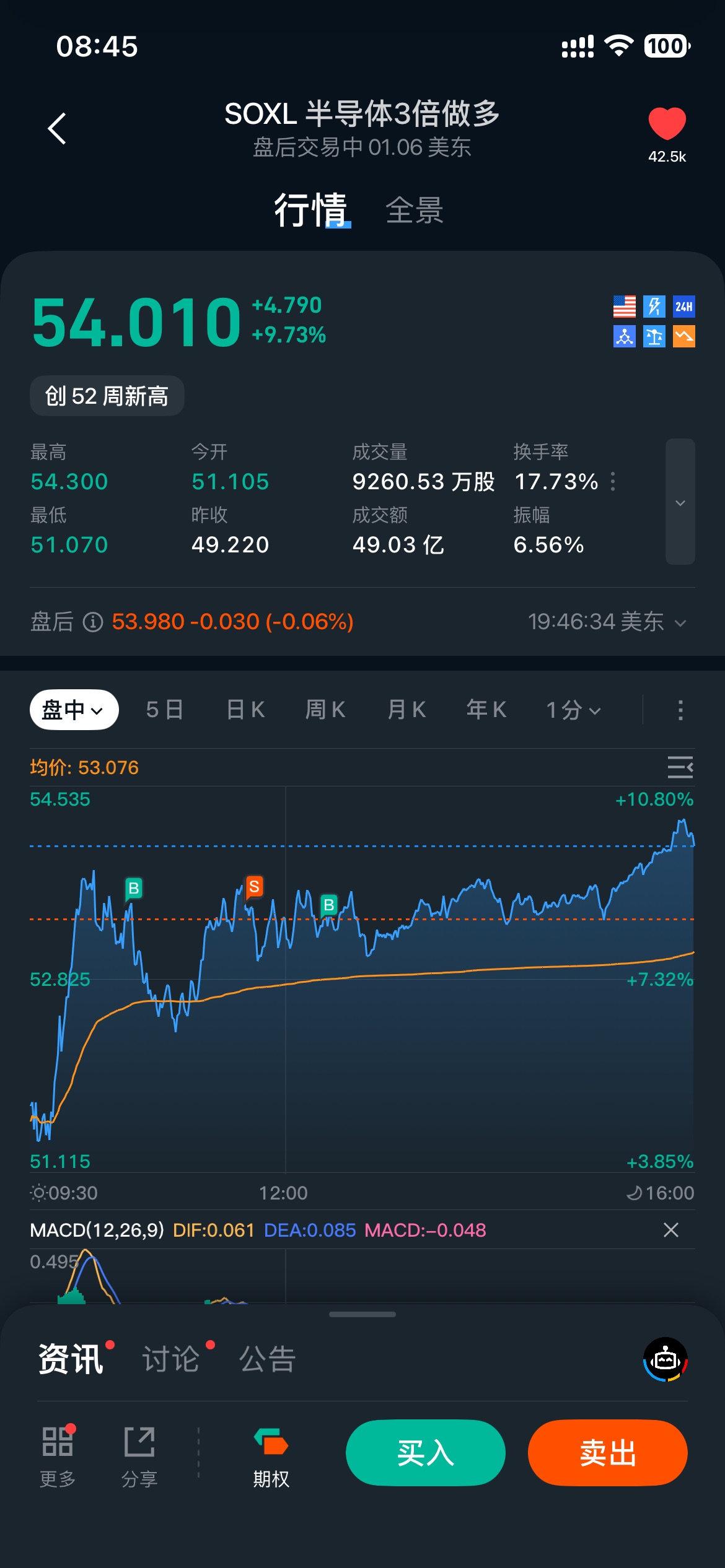Expand the quote details panel chevron
This screenshot has width=725, height=1568.
680,502
